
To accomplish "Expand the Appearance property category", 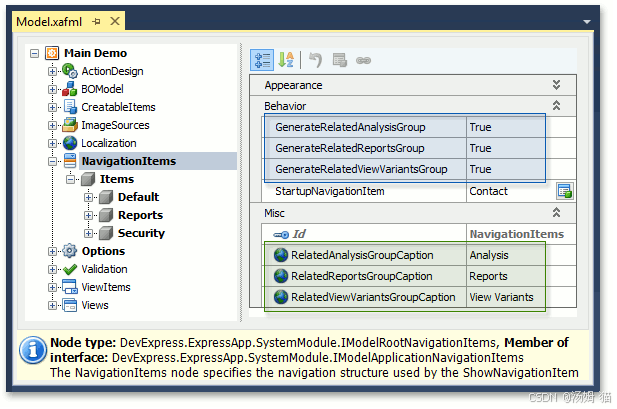I will click(x=556, y=85).
